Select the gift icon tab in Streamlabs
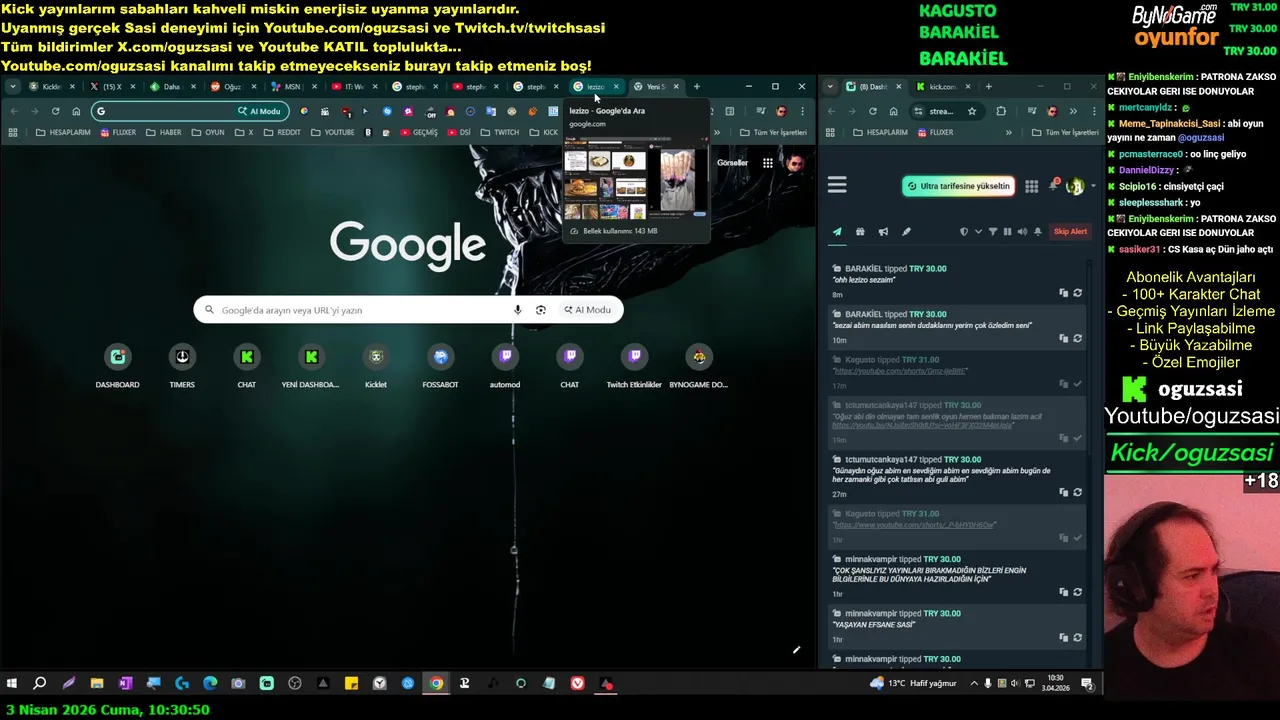 860,232
